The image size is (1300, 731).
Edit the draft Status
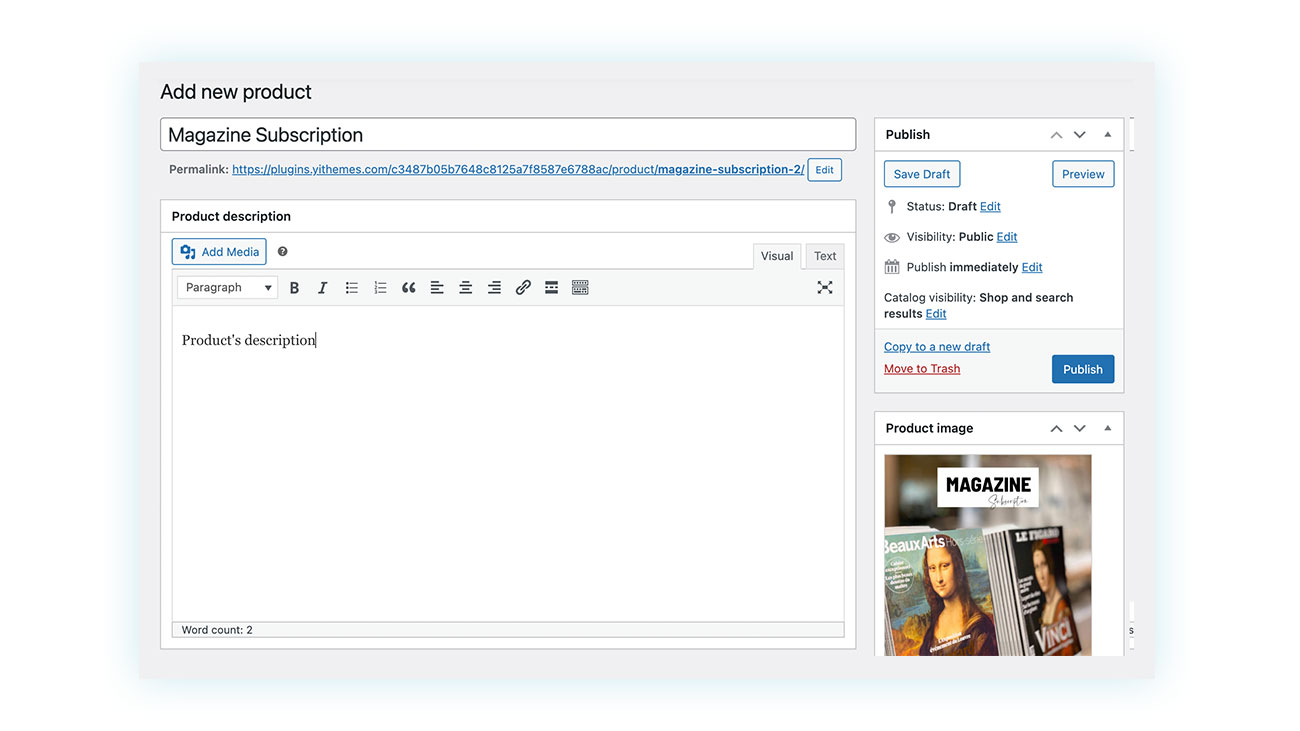coord(990,207)
